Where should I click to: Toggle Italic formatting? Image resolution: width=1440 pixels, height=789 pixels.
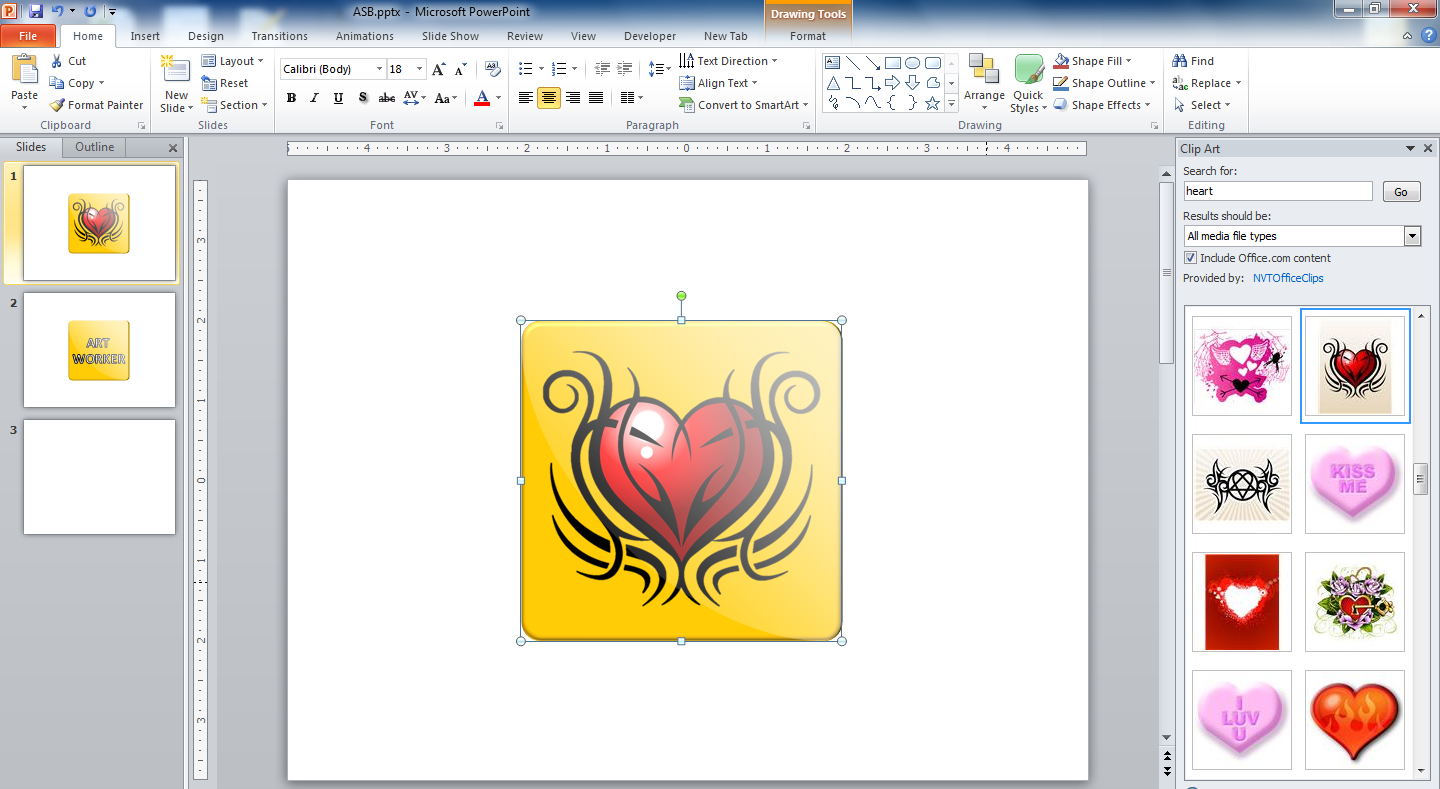point(314,98)
